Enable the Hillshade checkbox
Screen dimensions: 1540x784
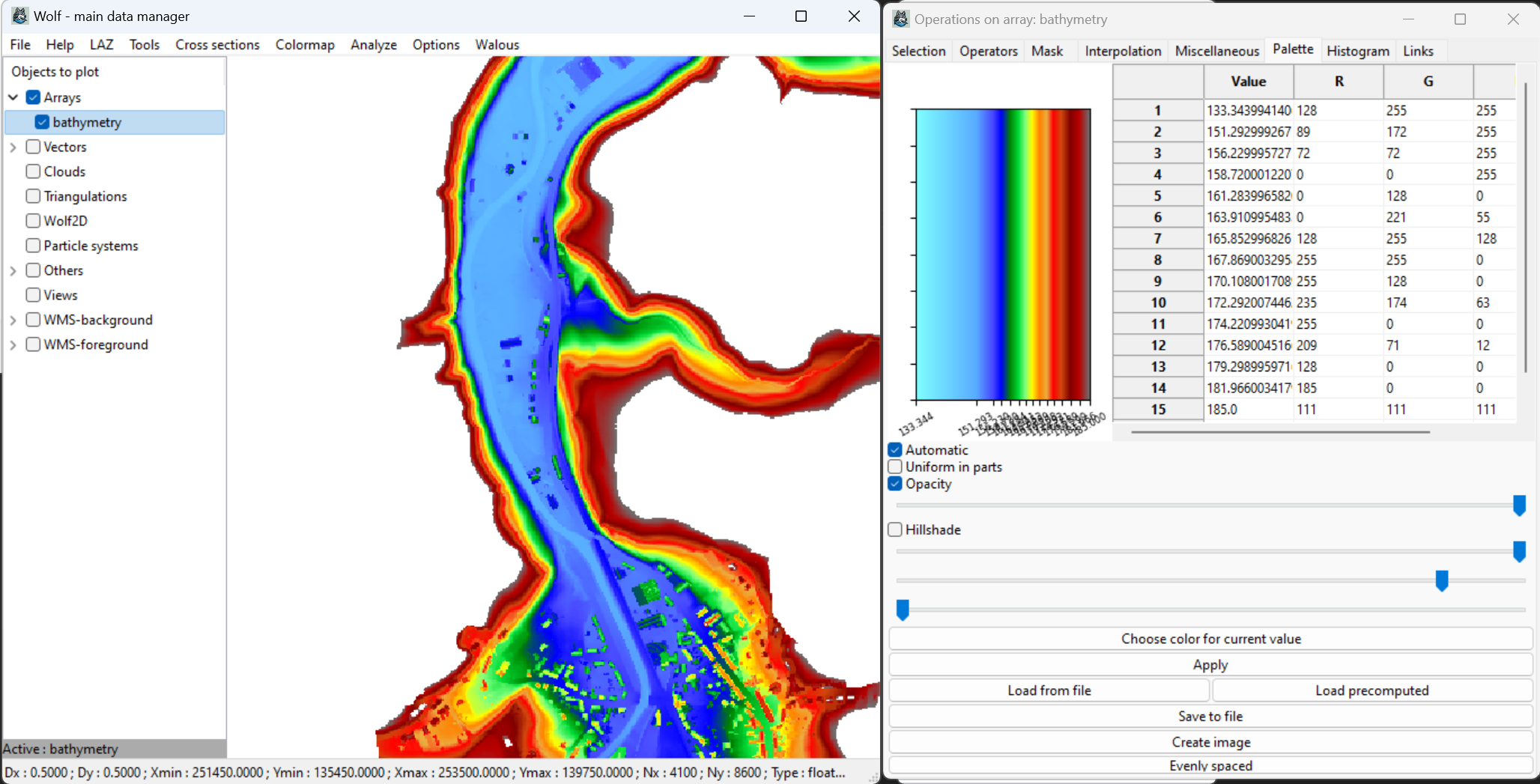895,529
